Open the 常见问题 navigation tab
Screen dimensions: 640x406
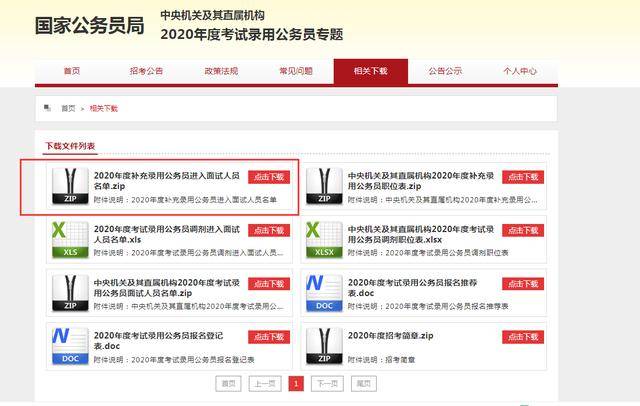(296, 71)
